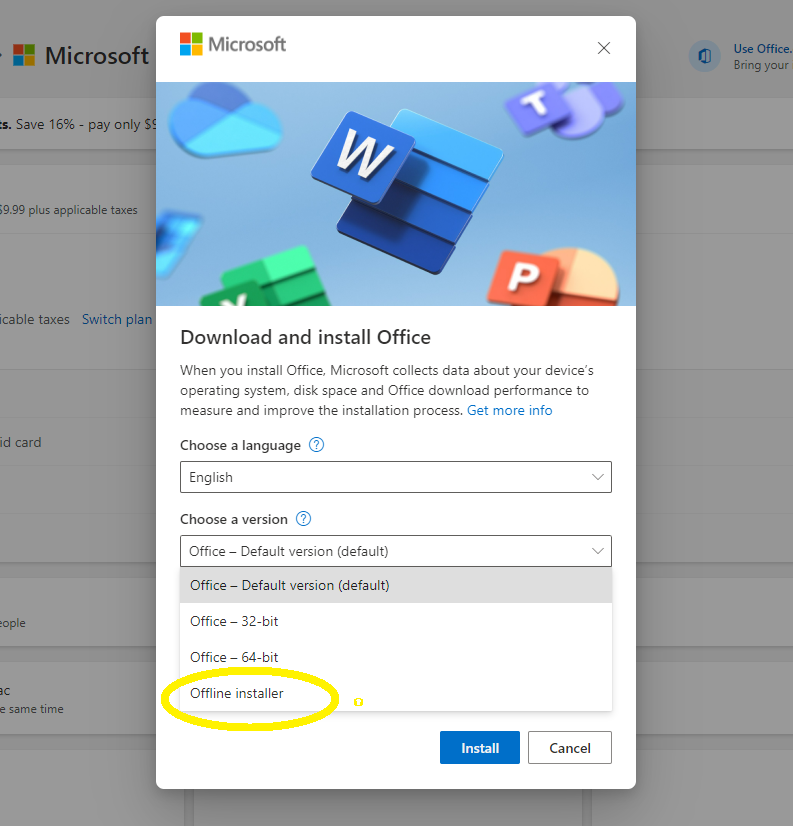Image resolution: width=793 pixels, height=826 pixels.
Task: Select the Office – 32-bit option
Action: [x=396, y=621]
